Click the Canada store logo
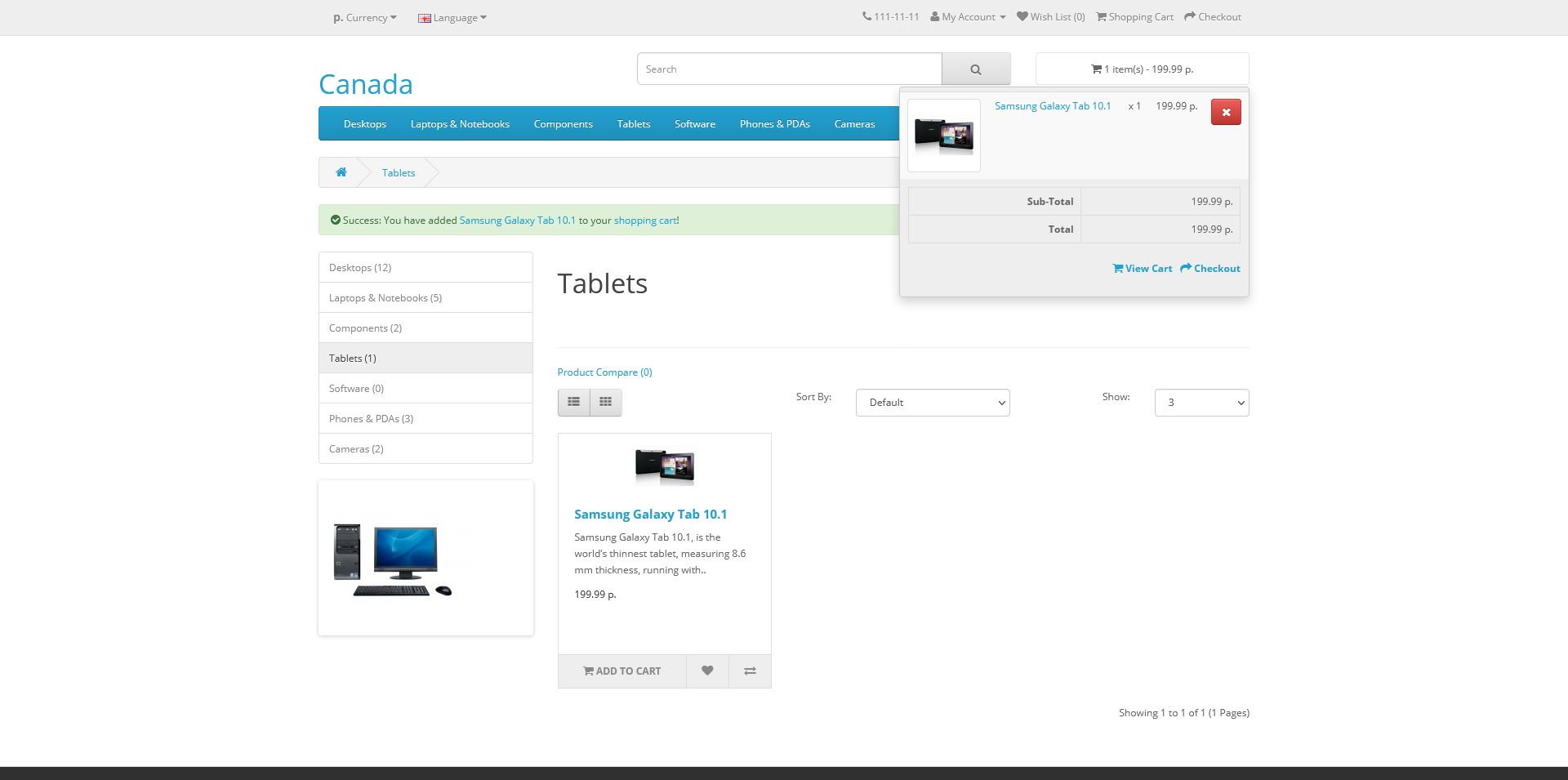This screenshot has height=780, width=1568. pos(366,84)
